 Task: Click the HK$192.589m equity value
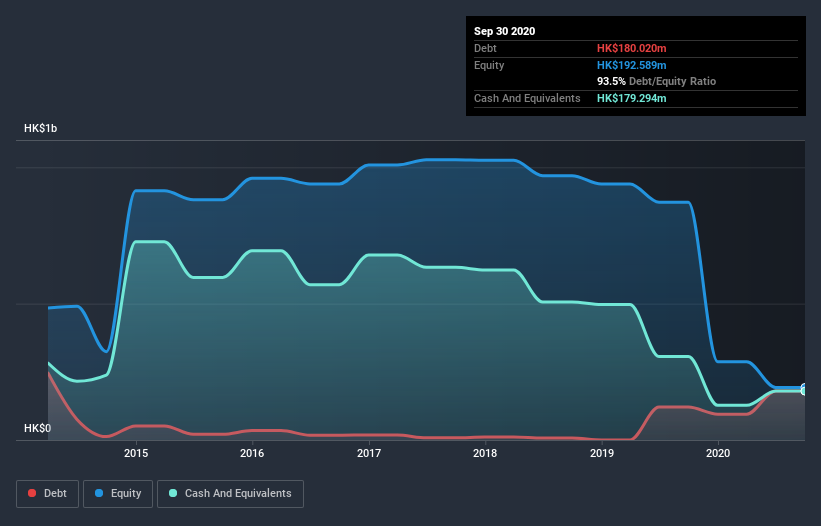click(x=631, y=65)
